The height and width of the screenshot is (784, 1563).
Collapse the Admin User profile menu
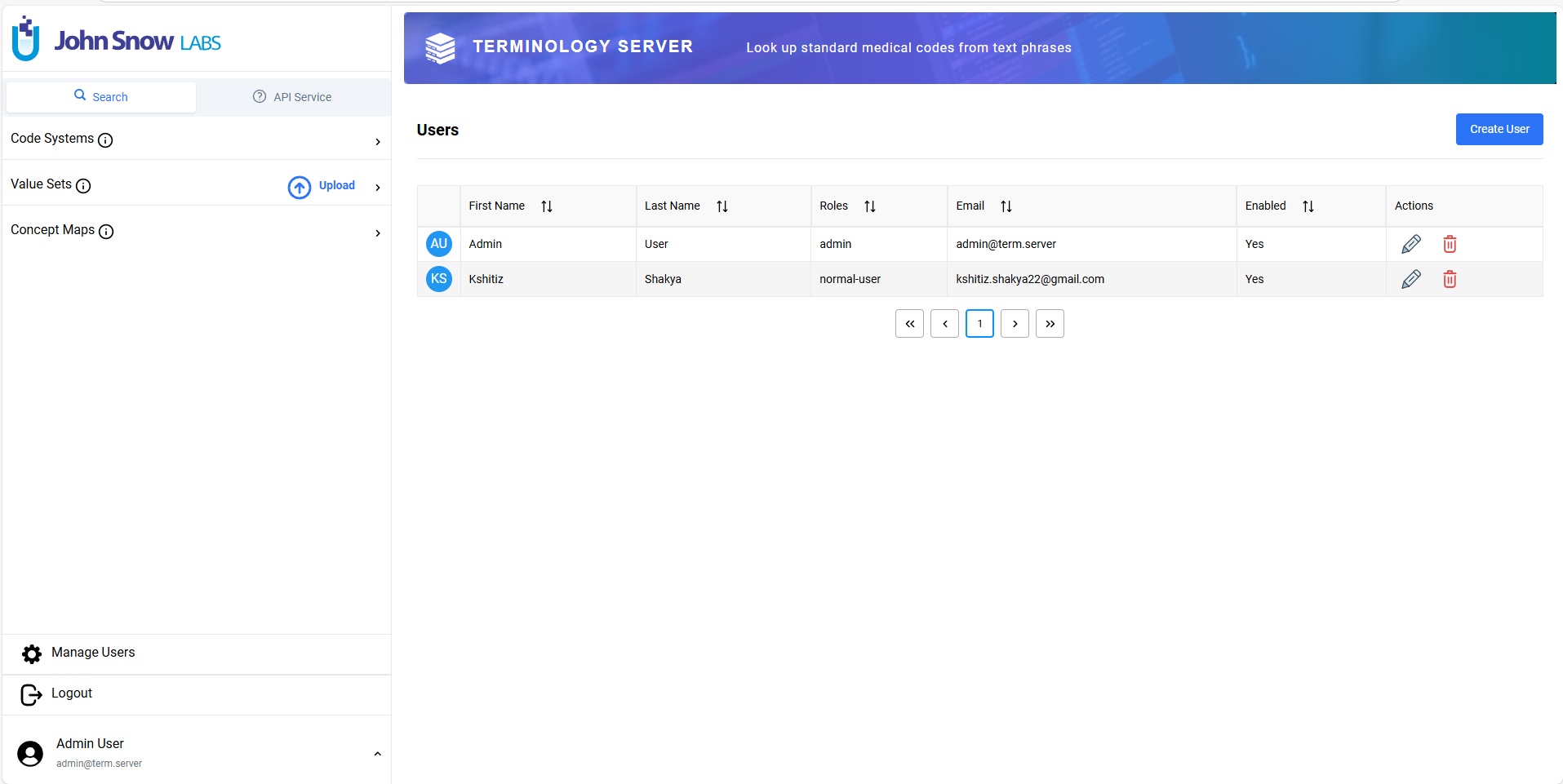click(x=377, y=754)
